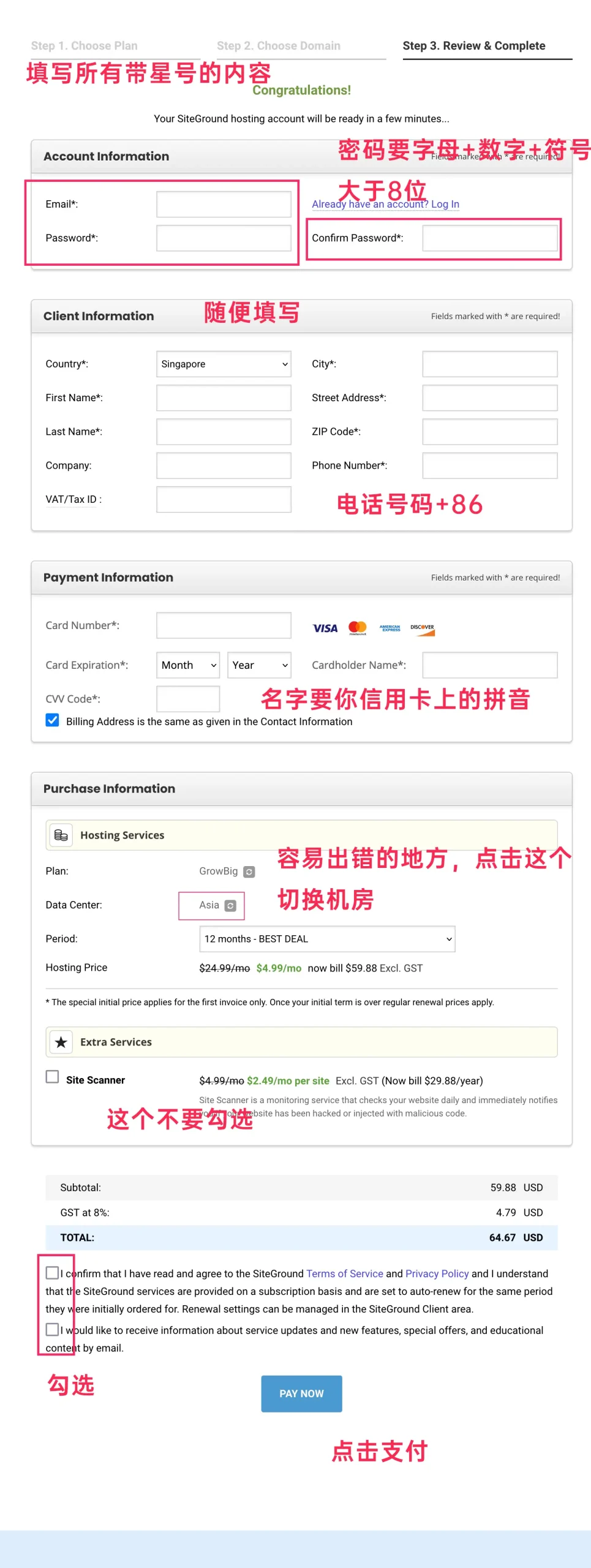Open the Country dropdown showing Singapore
The height and width of the screenshot is (1568, 591).
coord(224,364)
